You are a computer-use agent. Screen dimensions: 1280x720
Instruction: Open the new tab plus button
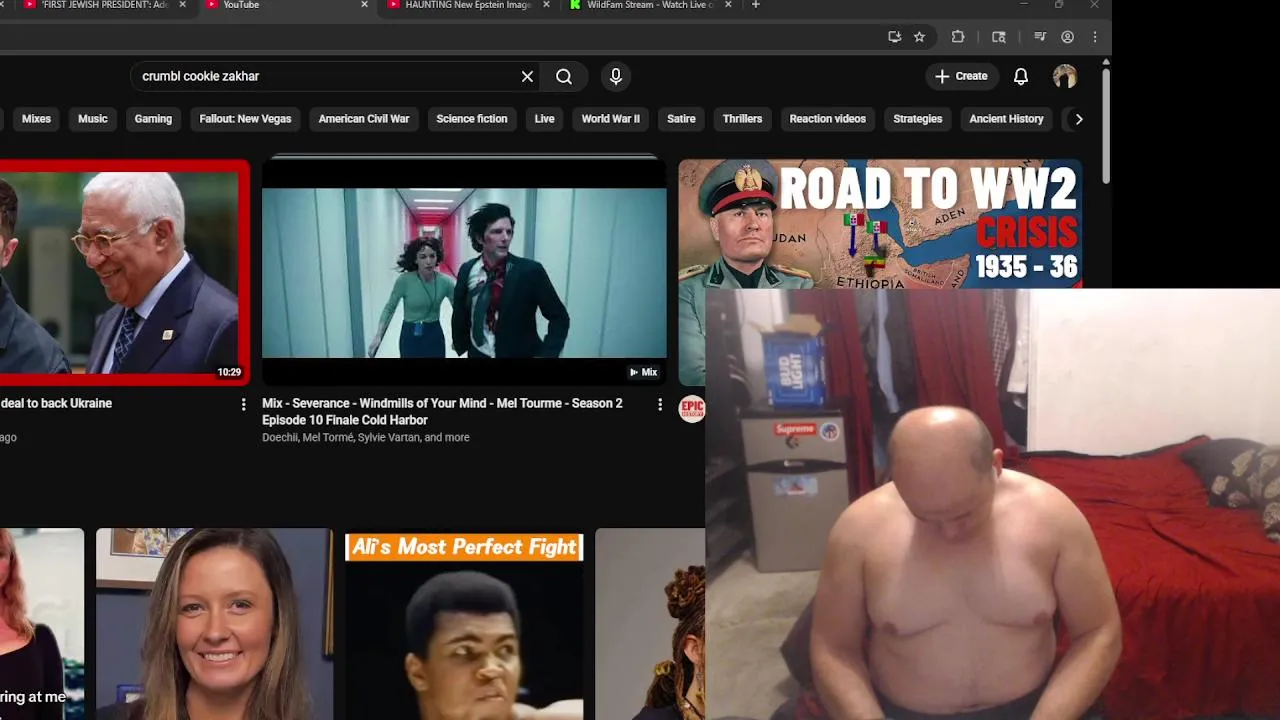(x=755, y=5)
